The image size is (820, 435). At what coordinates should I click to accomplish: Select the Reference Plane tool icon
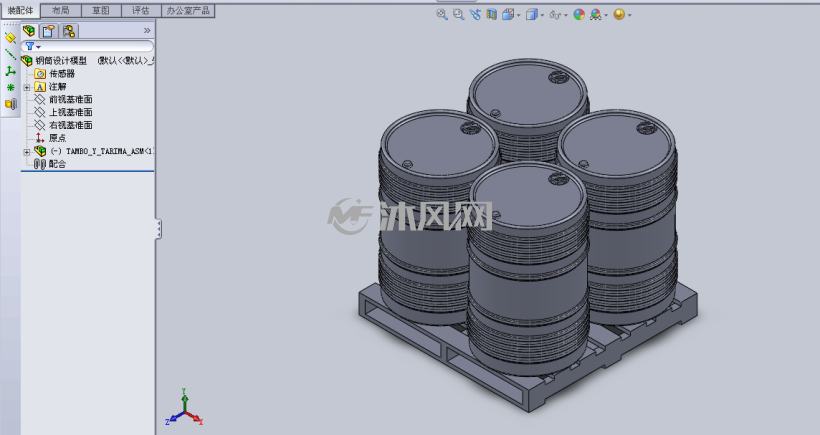(10, 37)
